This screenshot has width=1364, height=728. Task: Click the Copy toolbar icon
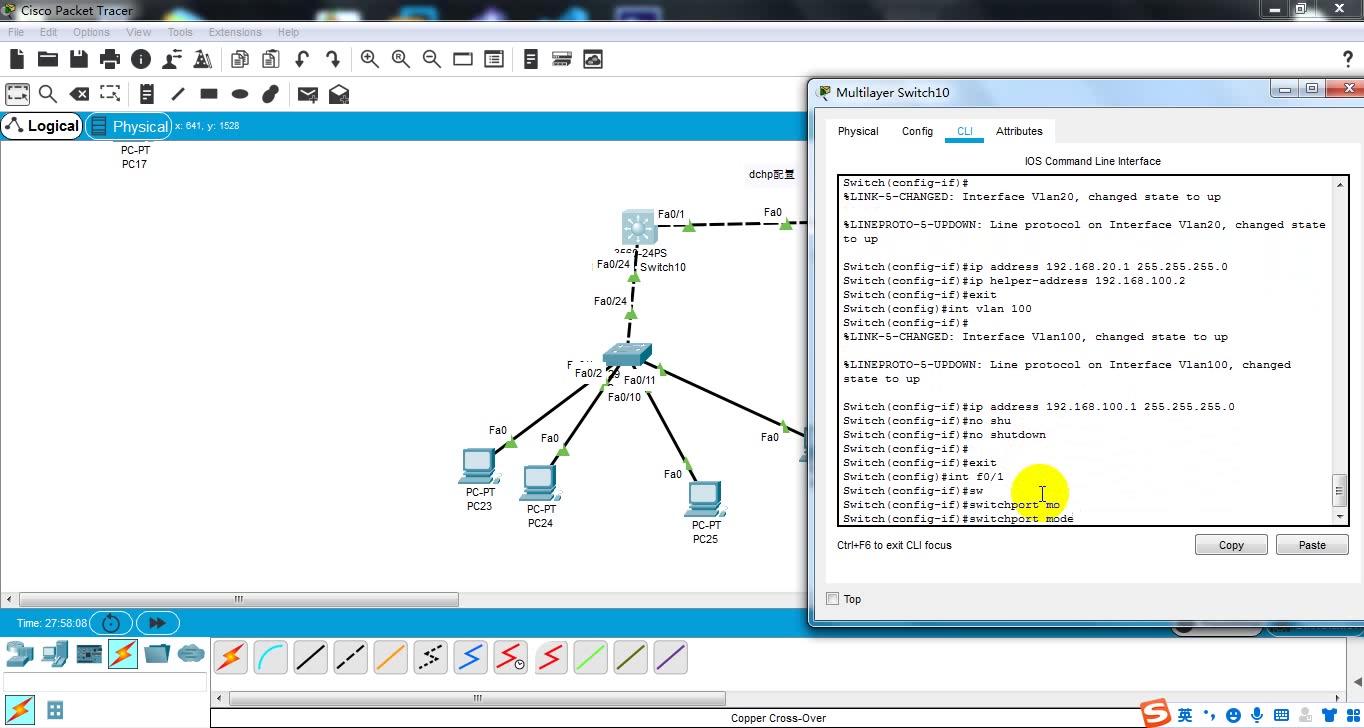click(239, 59)
